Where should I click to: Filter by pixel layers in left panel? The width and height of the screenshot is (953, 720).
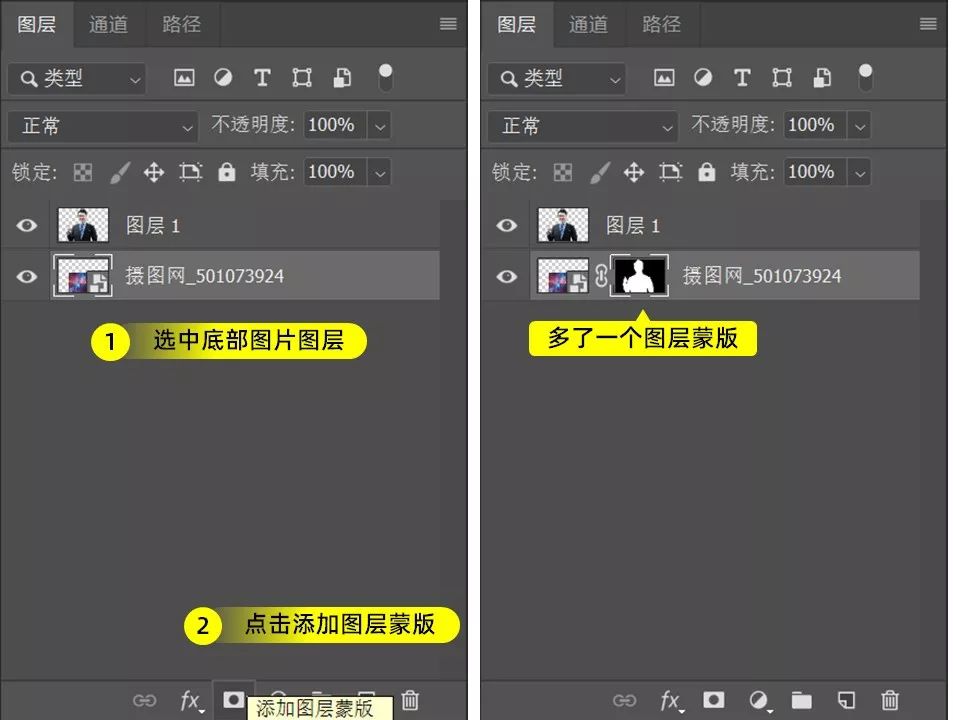pos(184,78)
